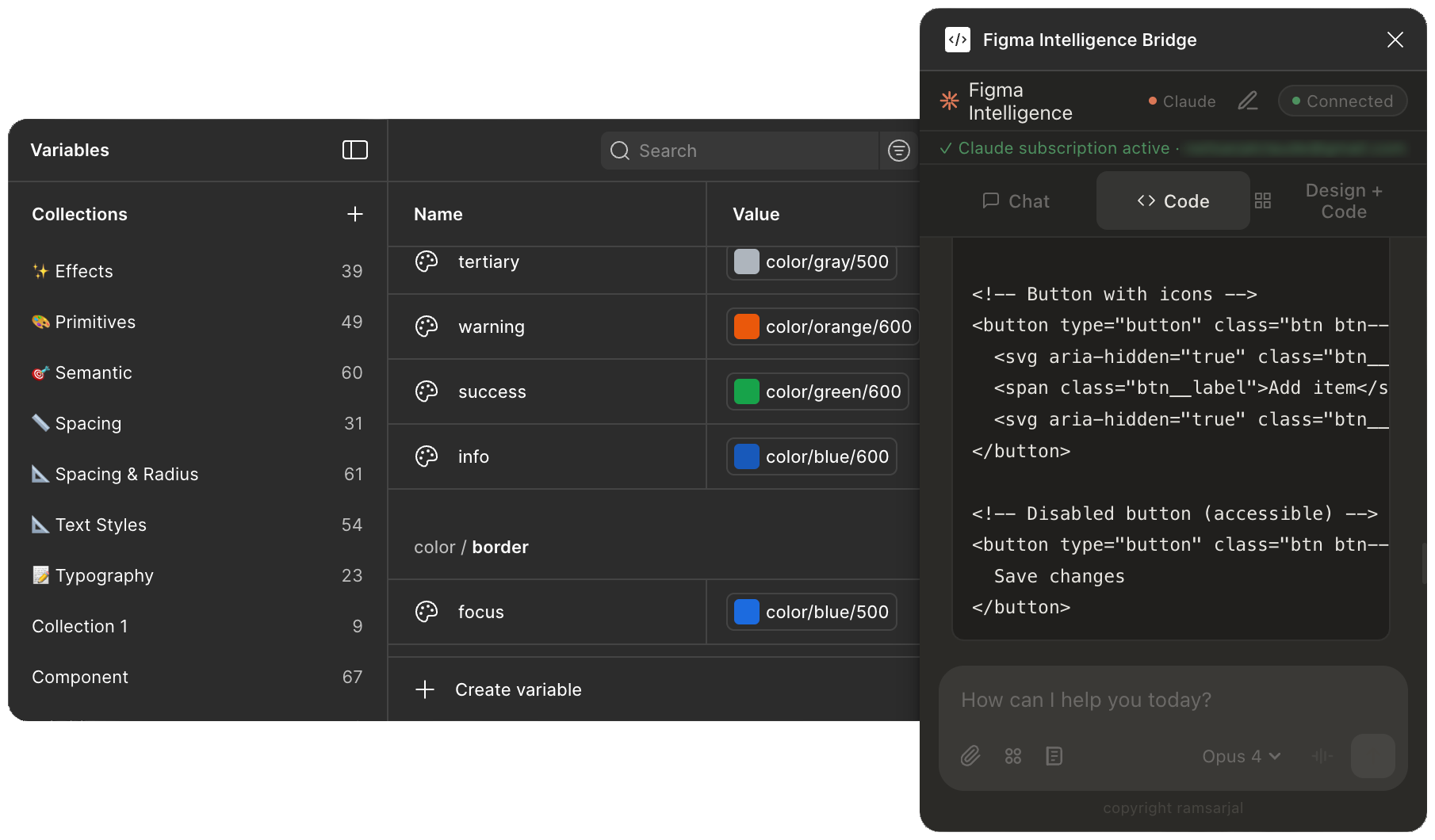
Task: Click the voice waveform icon
Action: (x=1322, y=756)
